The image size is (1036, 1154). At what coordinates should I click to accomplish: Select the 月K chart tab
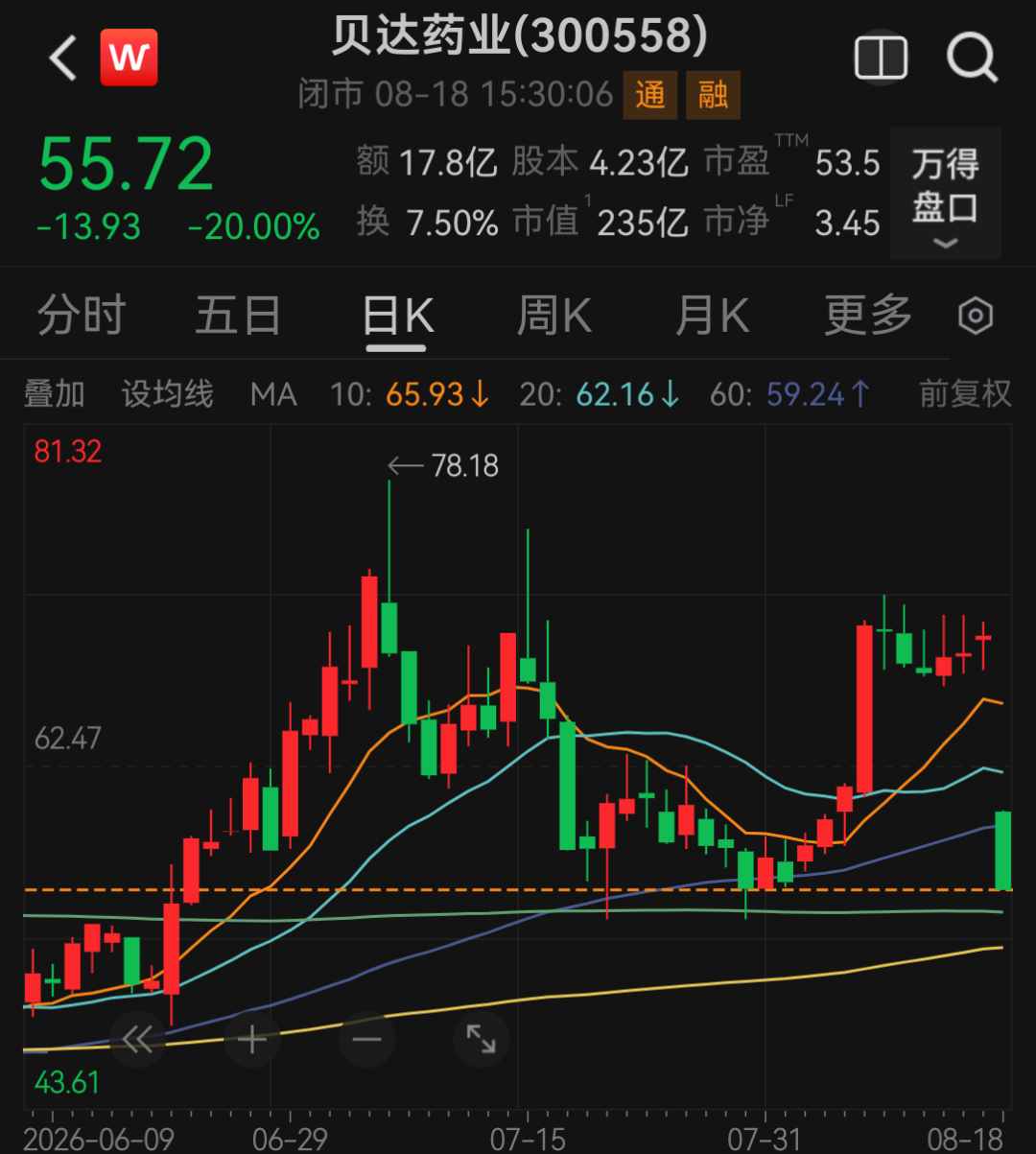711,315
